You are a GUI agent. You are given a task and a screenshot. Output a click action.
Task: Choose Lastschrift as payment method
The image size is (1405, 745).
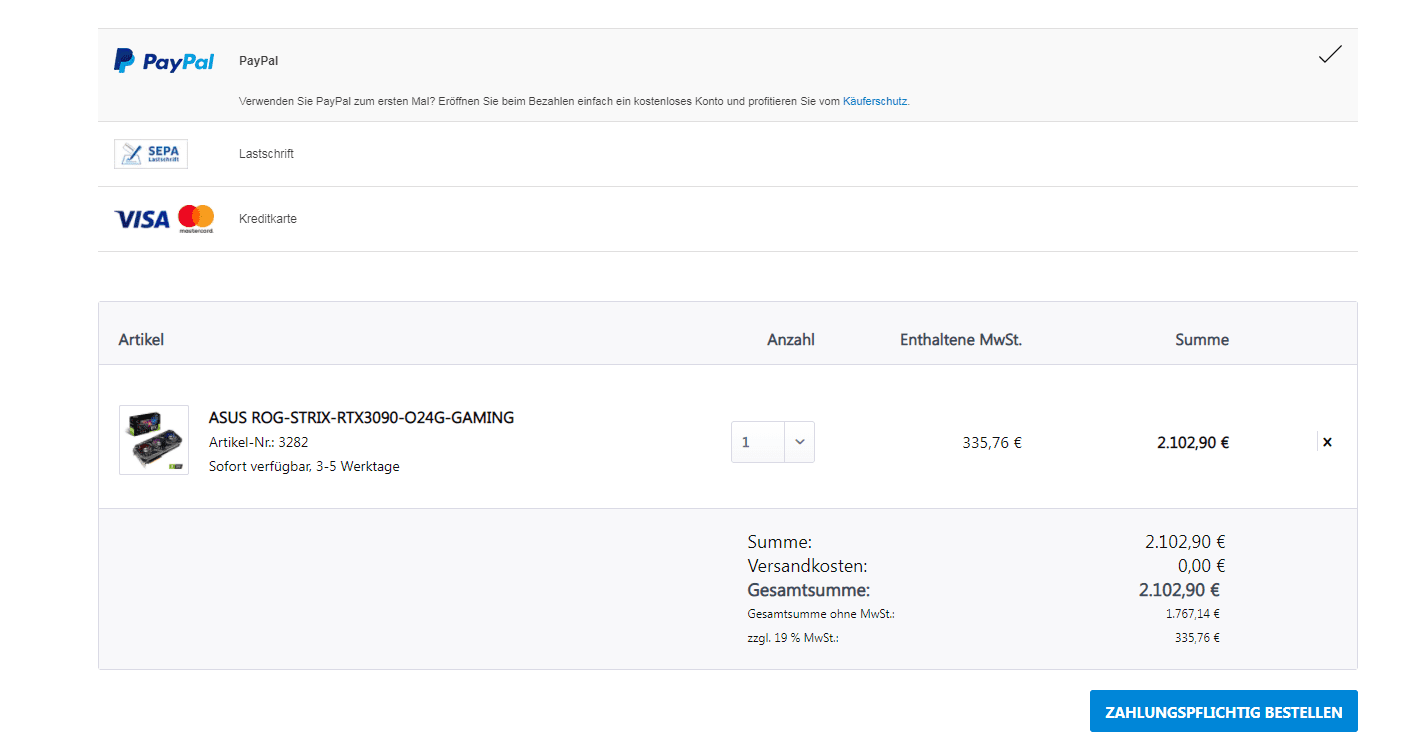pyautogui.click(x=728, y=154)
